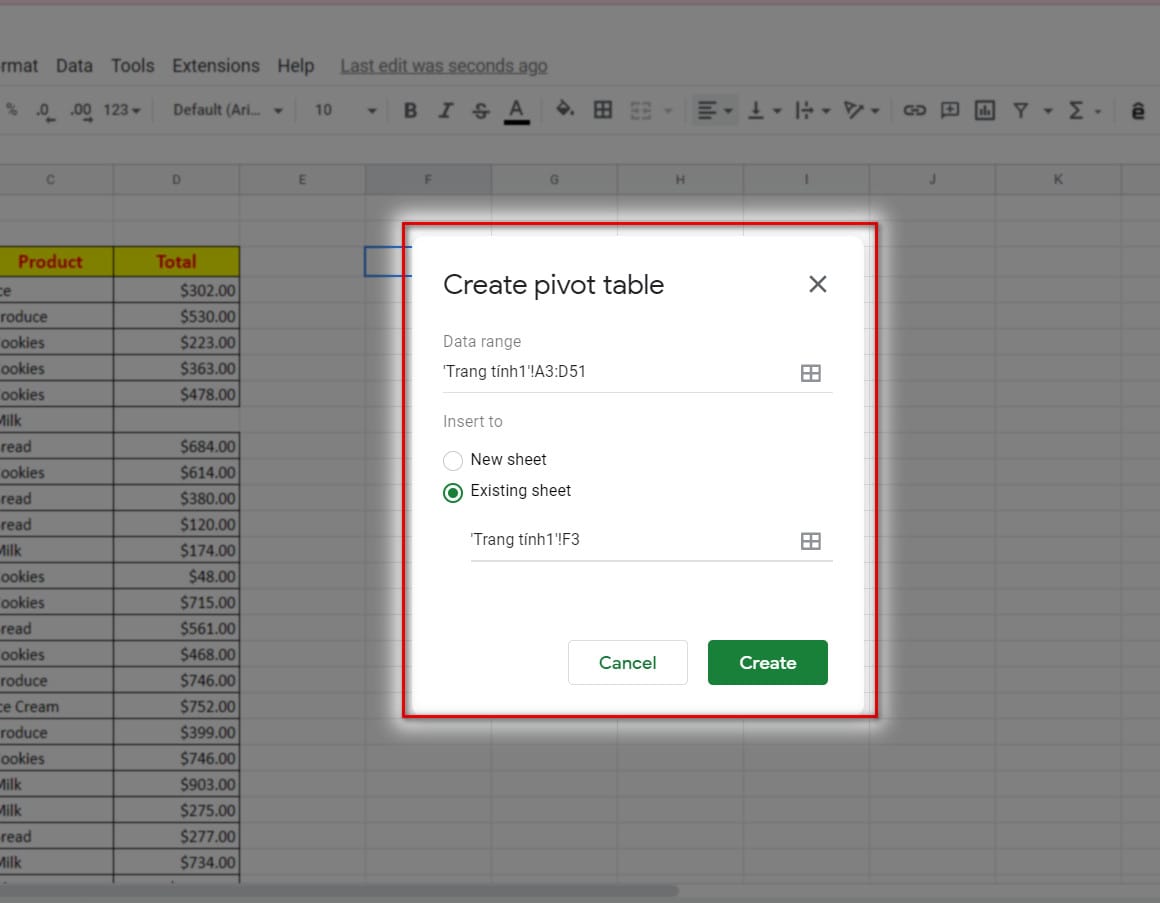Open the insert chart tool

pyautogui.click(x=984, y=110)
